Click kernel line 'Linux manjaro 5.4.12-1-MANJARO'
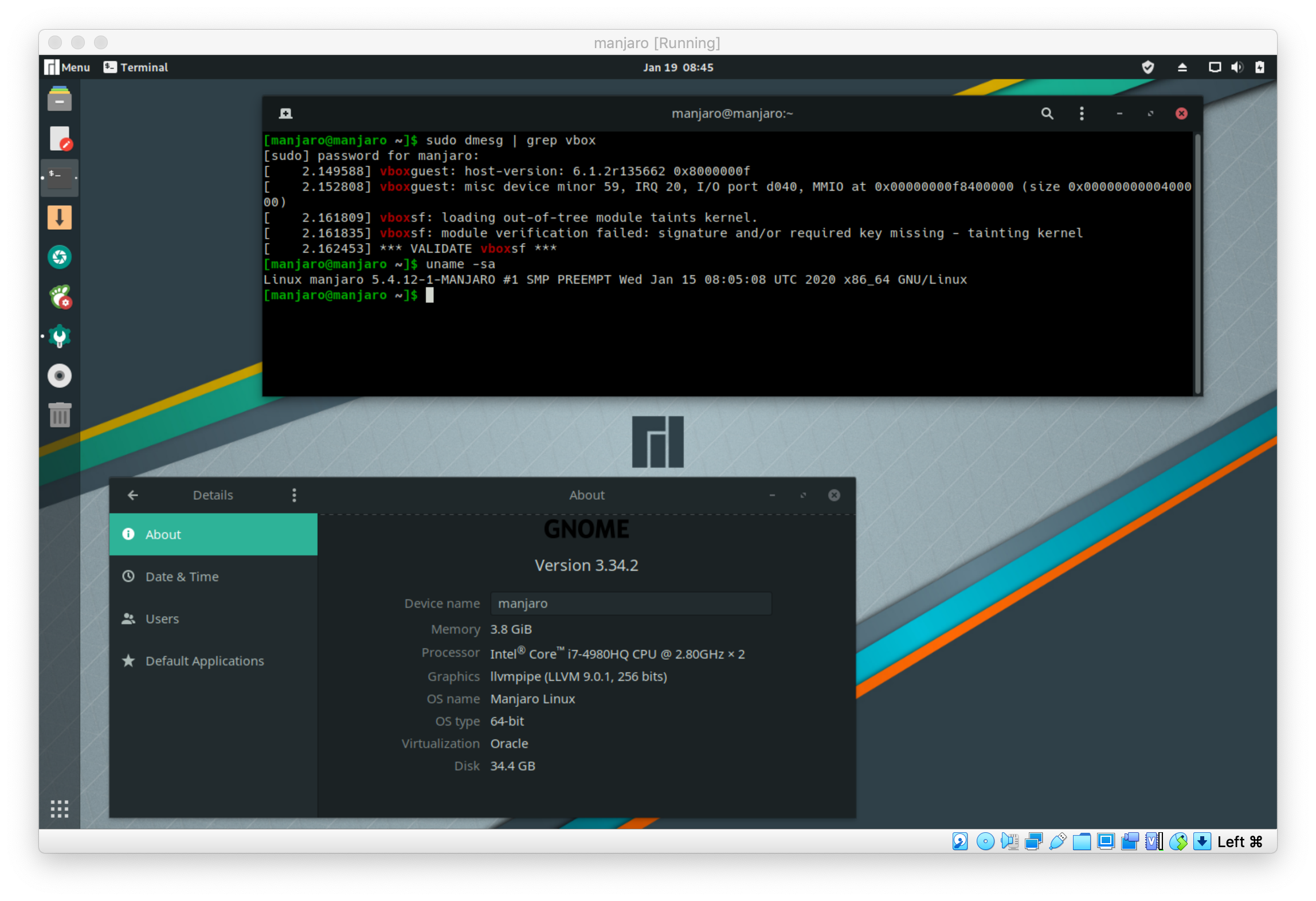This screenshot has width=1316, height=901. pos(615,280)
